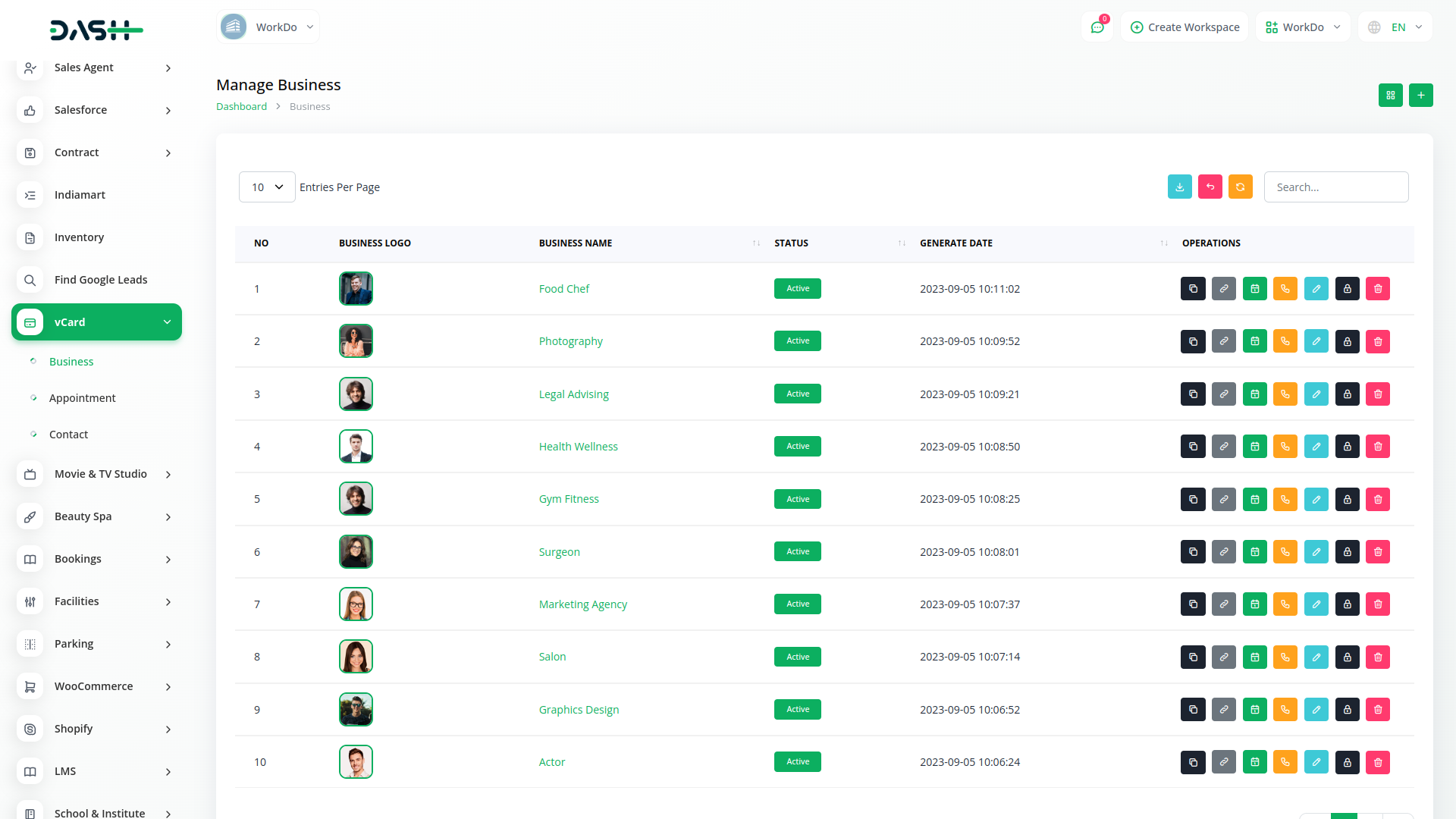
Task: Click orange phone icon for Salon row
Action: pyautogui.click(x=1285, y=657)
